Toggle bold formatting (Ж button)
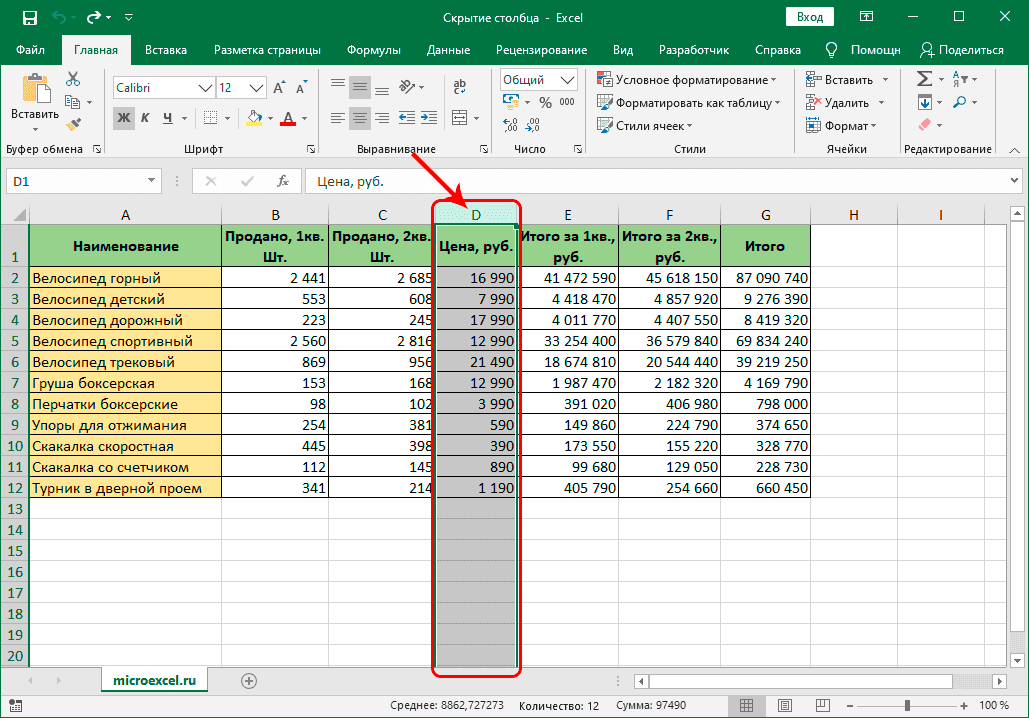Viewport: 1029px width, 718px height. coord(124,118)
